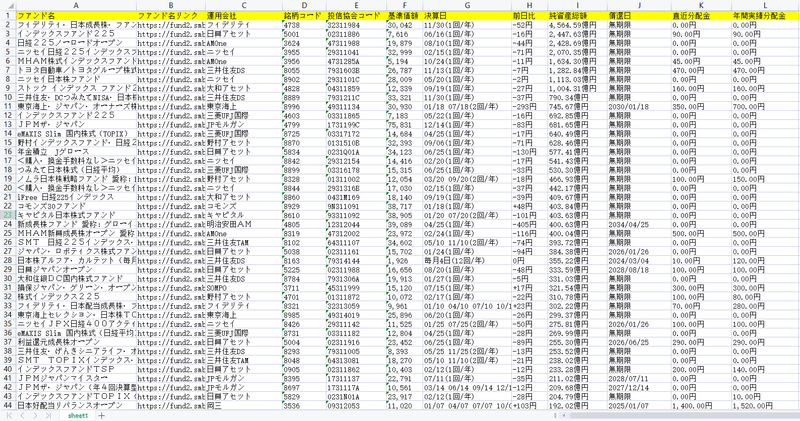
Task: Select the 明治安田ＡＭ company cell
Action: (244, 224)
